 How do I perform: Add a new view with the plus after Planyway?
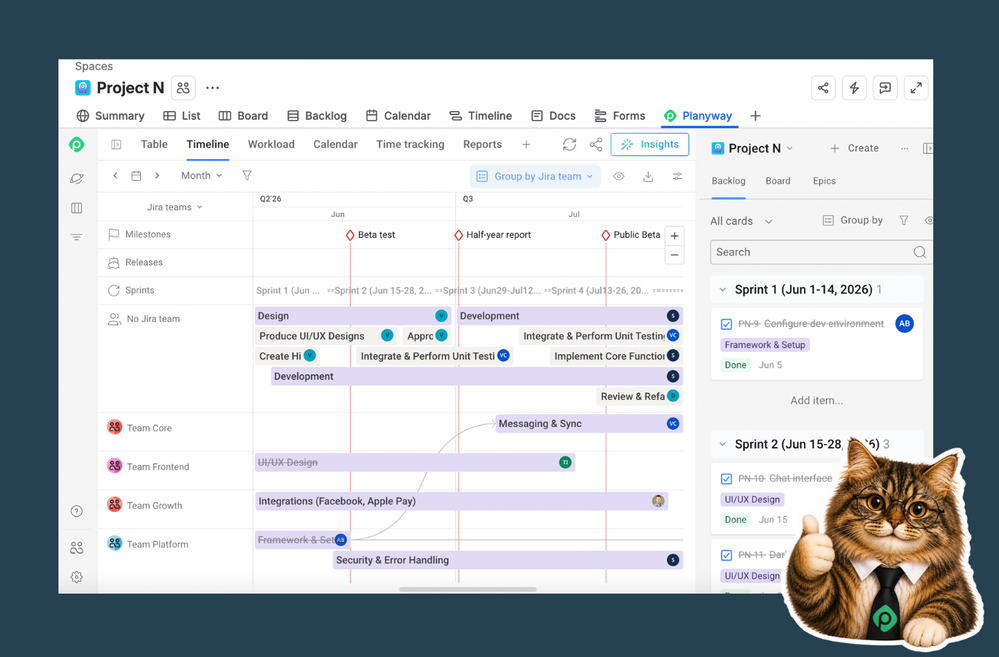click(755, 116)
